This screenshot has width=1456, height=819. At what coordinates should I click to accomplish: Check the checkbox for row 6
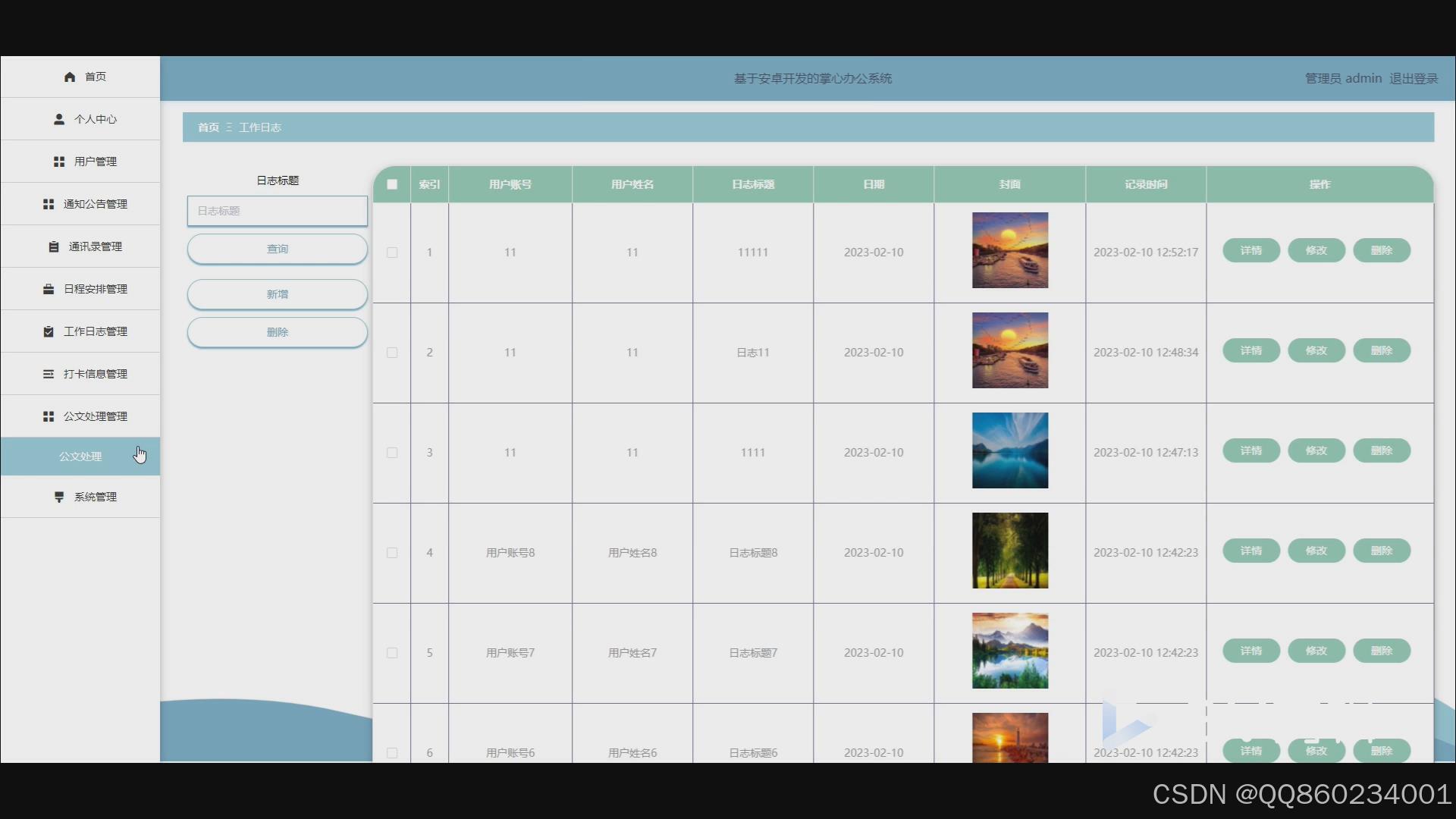coord(392,753)
